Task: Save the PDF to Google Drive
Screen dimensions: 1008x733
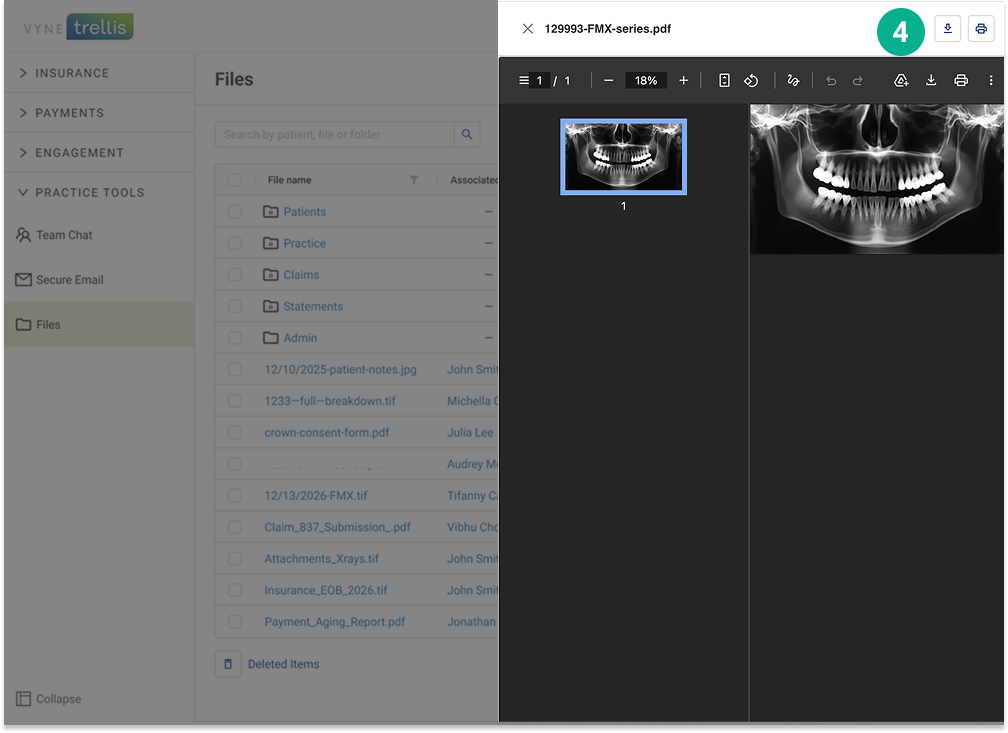Action: 900,81
